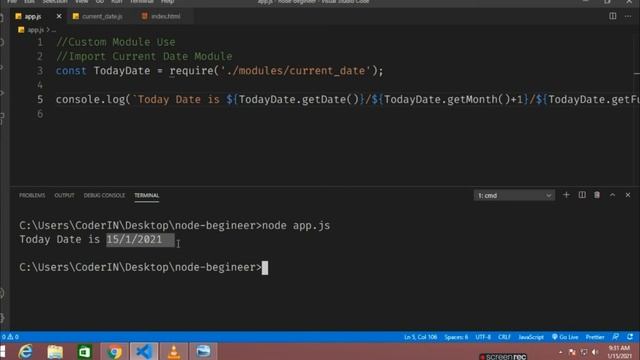Open the photo viewer taskbar app
Screen dimensions: 640x360
pos(203,351)
